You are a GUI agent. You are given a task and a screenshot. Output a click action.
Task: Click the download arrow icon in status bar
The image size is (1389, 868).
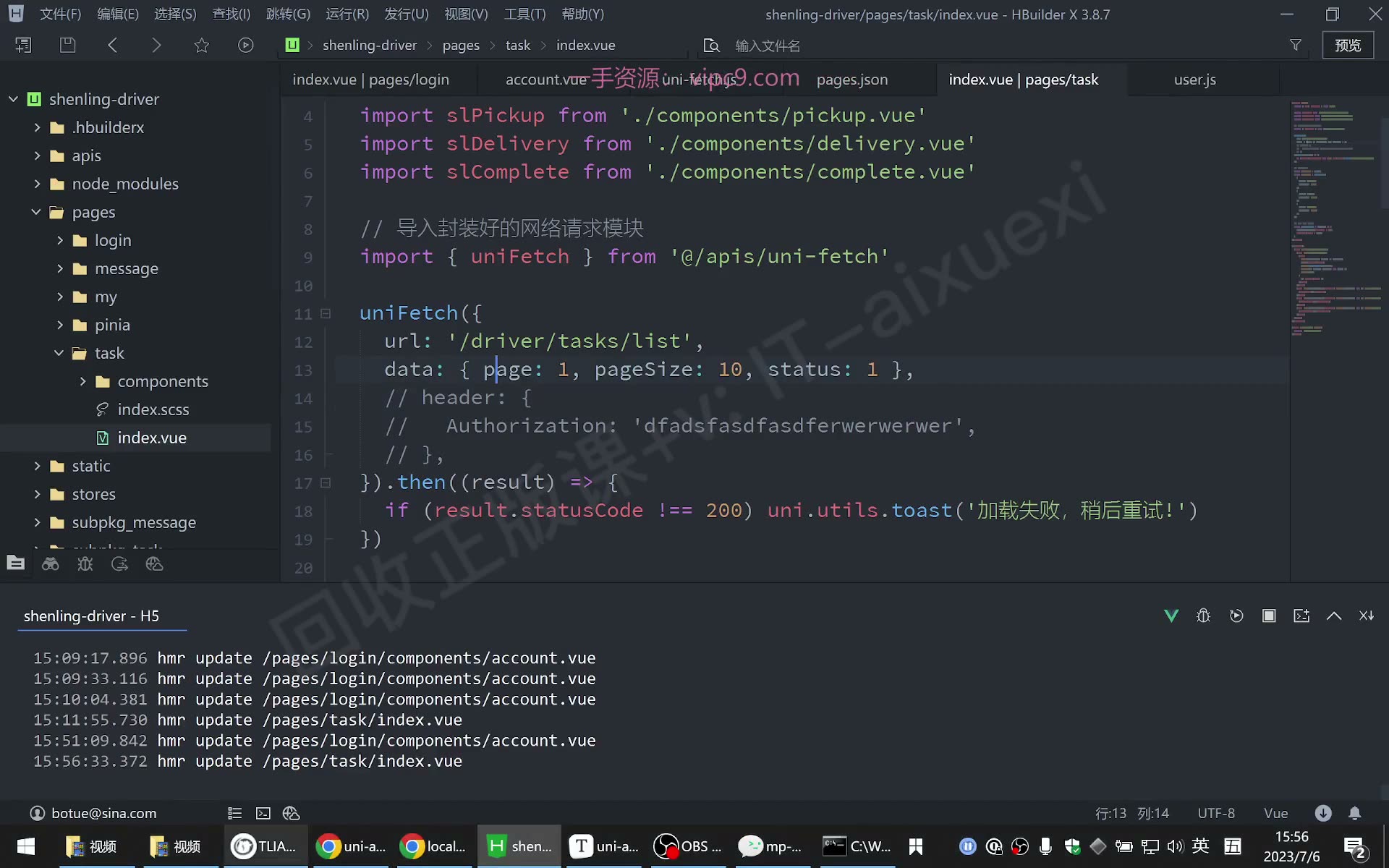1323,813
